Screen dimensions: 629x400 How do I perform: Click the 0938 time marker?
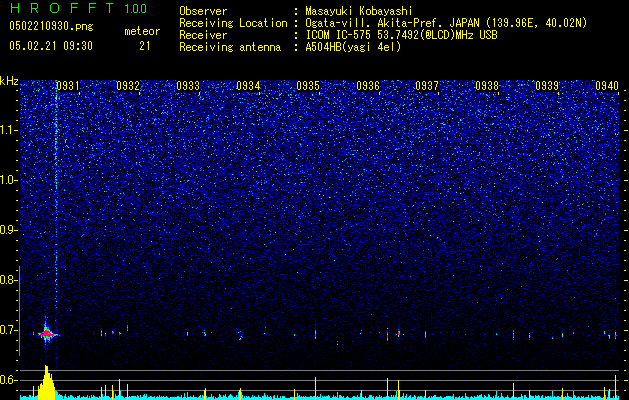[487, 85]
